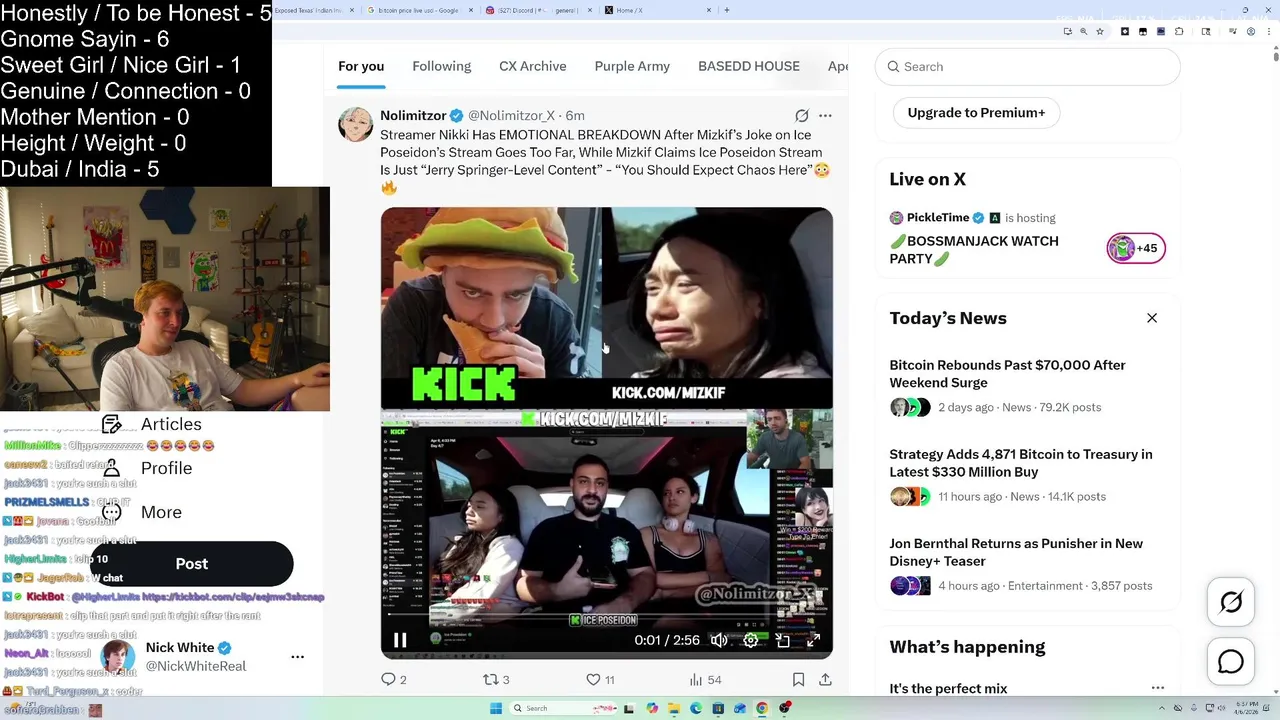Close the Today's News panel
The width and height of the screenshot is (1280, 720).
tap(1152, 318)
